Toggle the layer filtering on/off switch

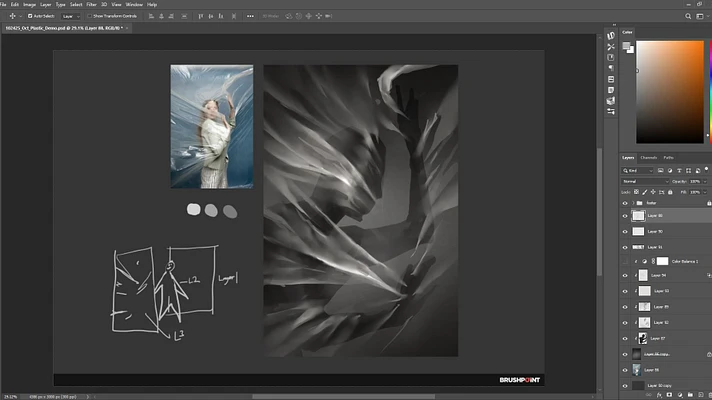706,169
